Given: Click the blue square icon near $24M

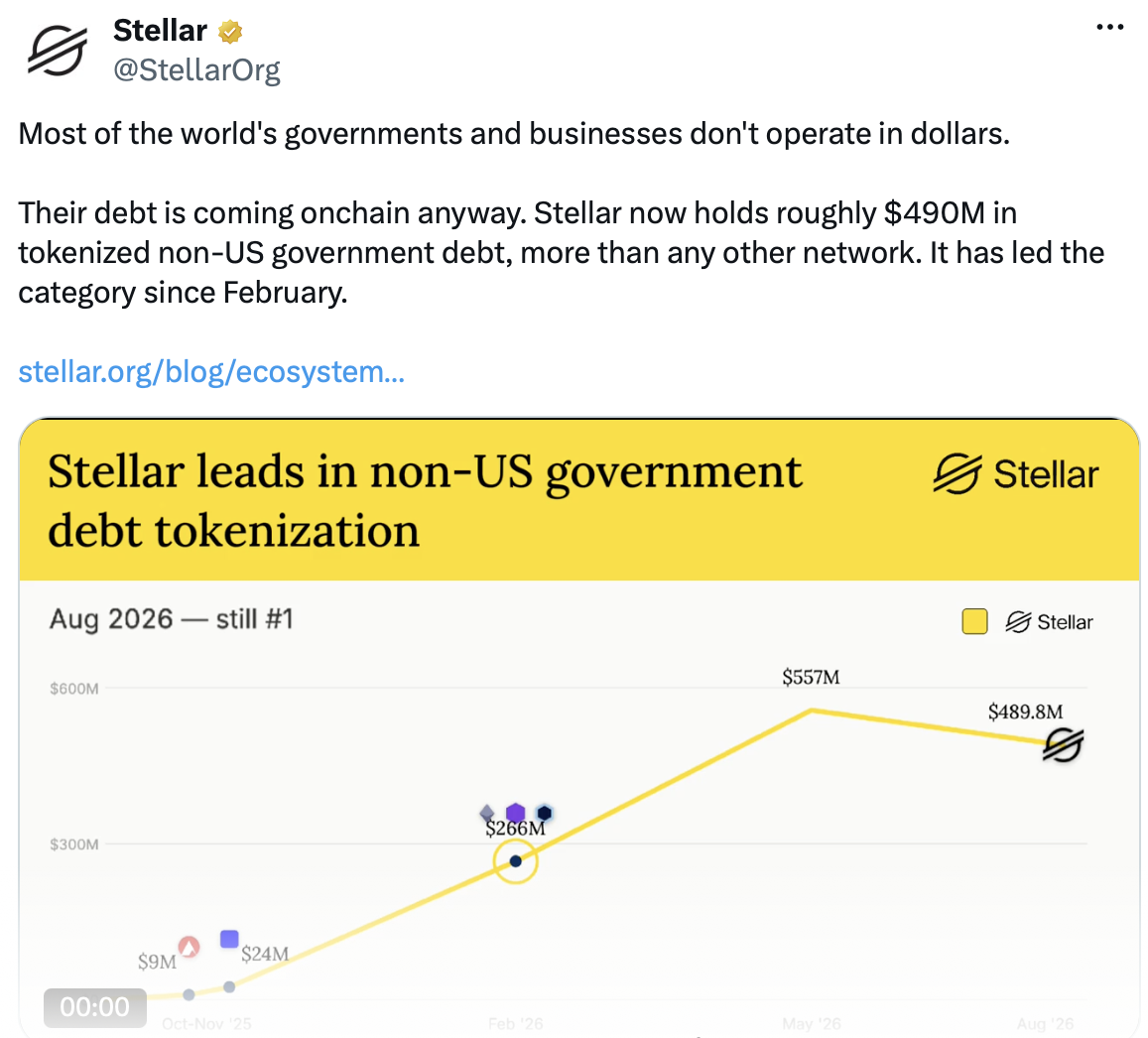Looking at the screenshot, I should point(229,939).
